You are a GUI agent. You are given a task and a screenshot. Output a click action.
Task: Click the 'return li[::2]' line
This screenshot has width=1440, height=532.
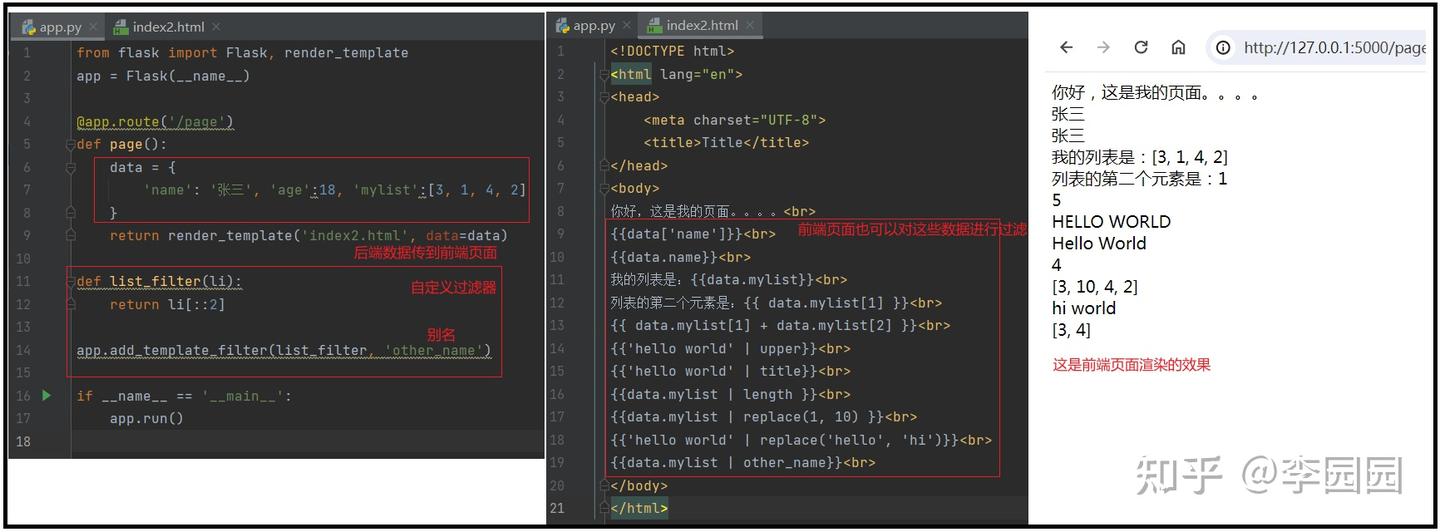pos(167,305)
